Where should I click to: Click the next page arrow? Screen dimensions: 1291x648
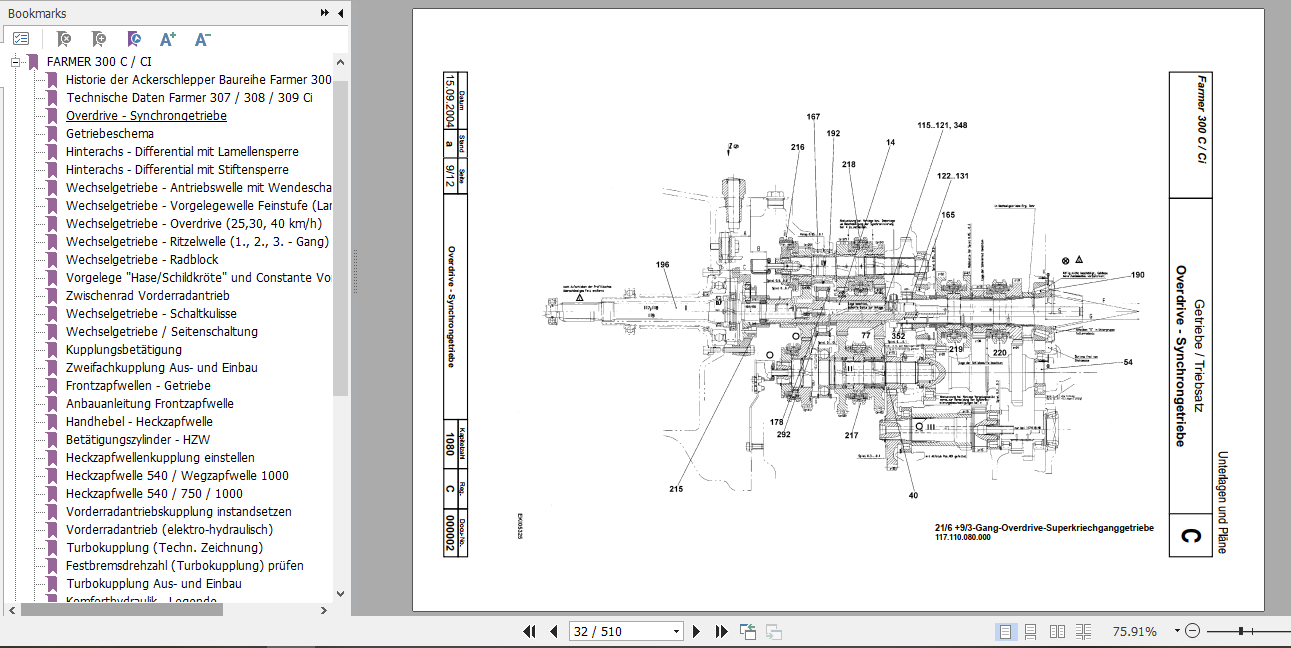[697, 631]
